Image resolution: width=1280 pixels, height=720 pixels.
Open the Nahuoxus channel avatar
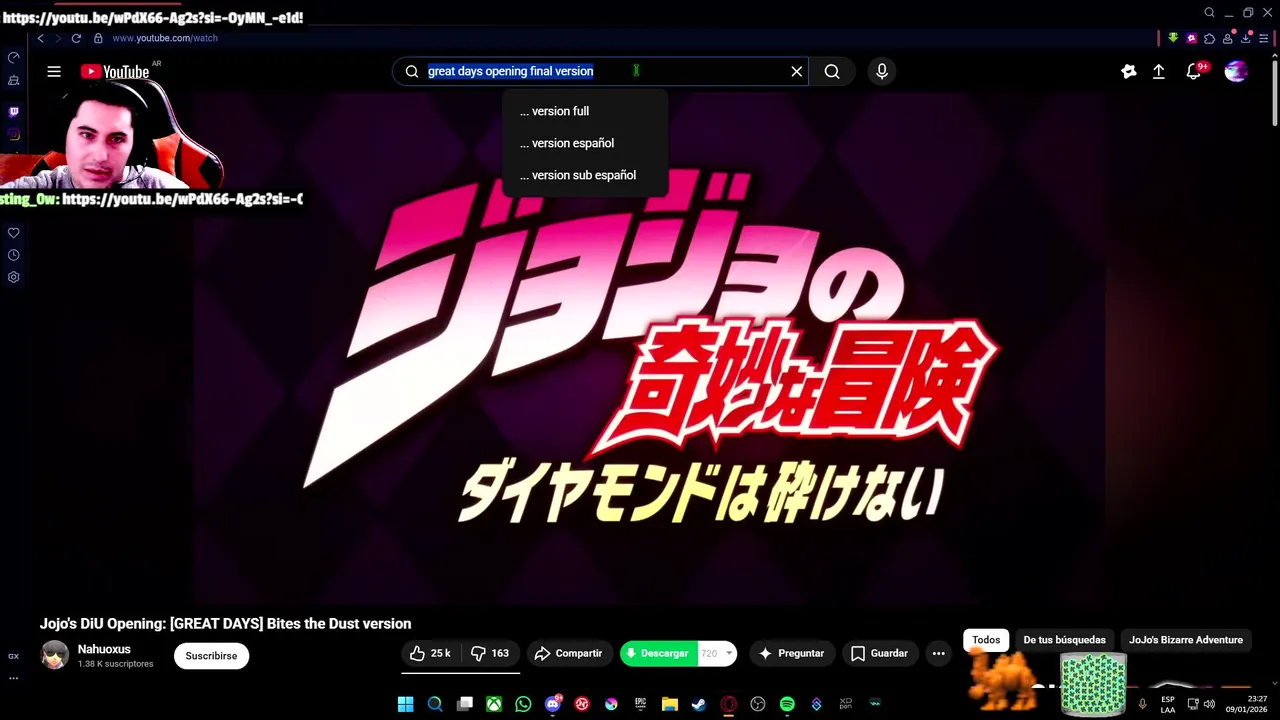[x=55, y=655]
